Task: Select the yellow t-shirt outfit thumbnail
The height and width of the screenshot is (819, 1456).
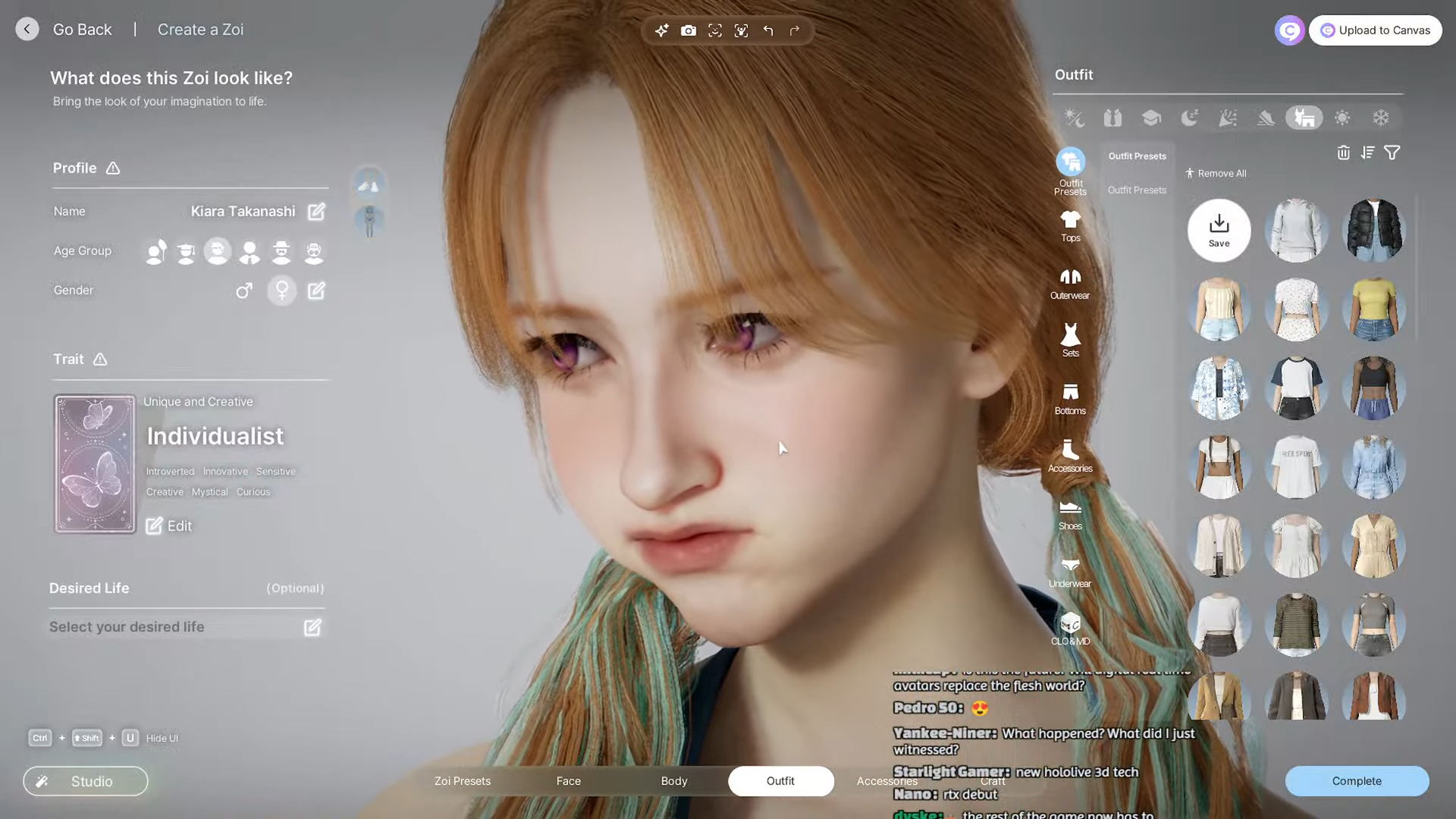Action: click(1373, 309)
